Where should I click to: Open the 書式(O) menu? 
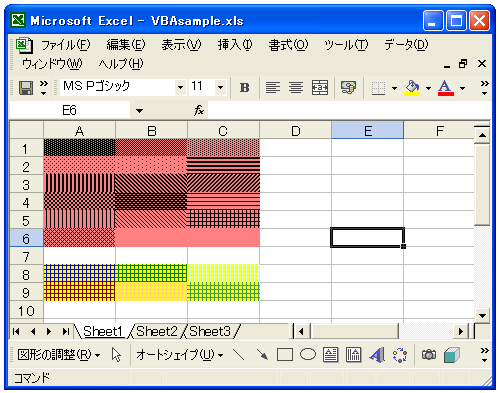coord(288,45)
